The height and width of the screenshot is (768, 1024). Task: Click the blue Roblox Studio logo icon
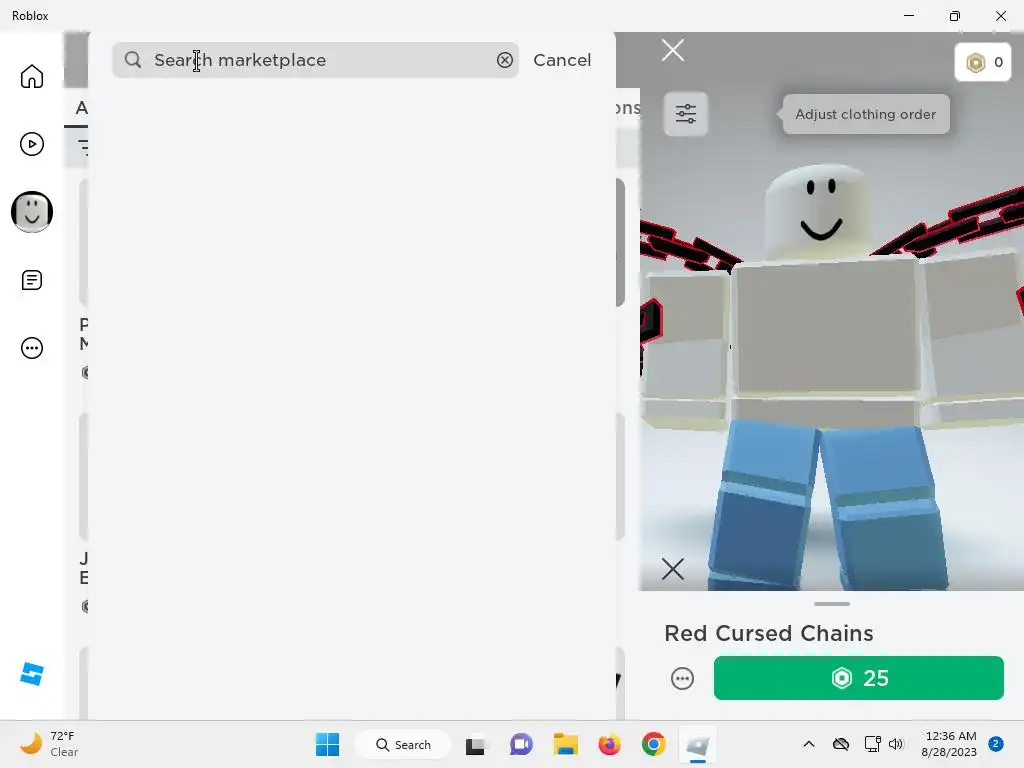(31, 674)
